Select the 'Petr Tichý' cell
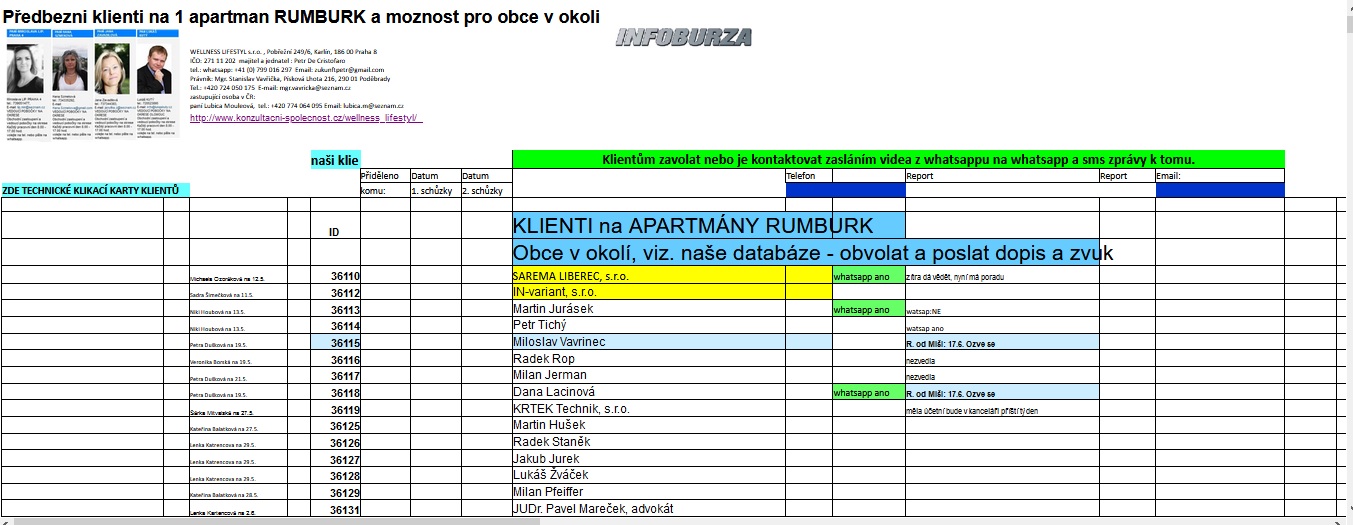1353x525 pixels. click(x=649, y=325)
